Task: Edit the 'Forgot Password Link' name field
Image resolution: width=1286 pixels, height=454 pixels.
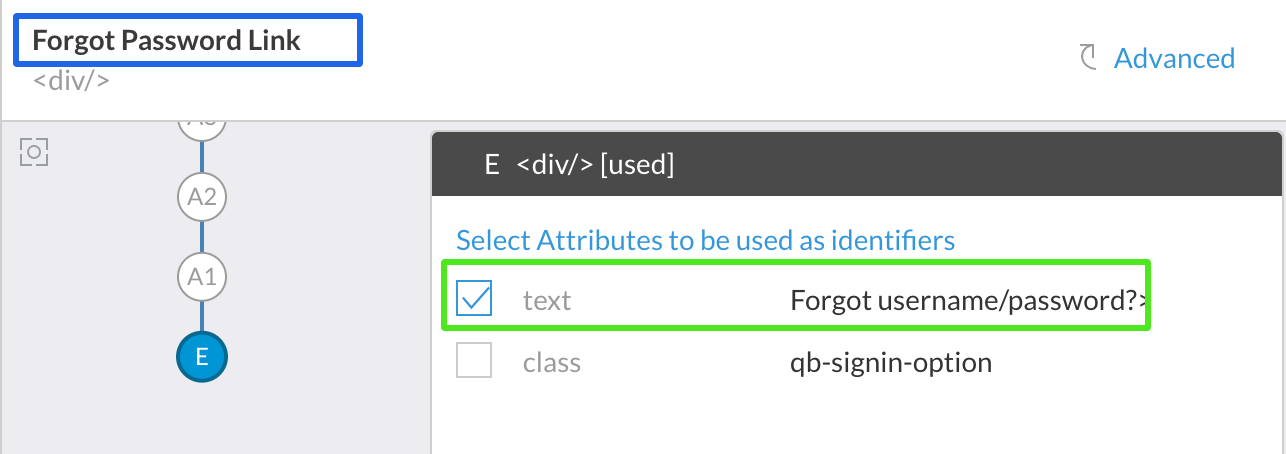Action: tap(188, 41)
